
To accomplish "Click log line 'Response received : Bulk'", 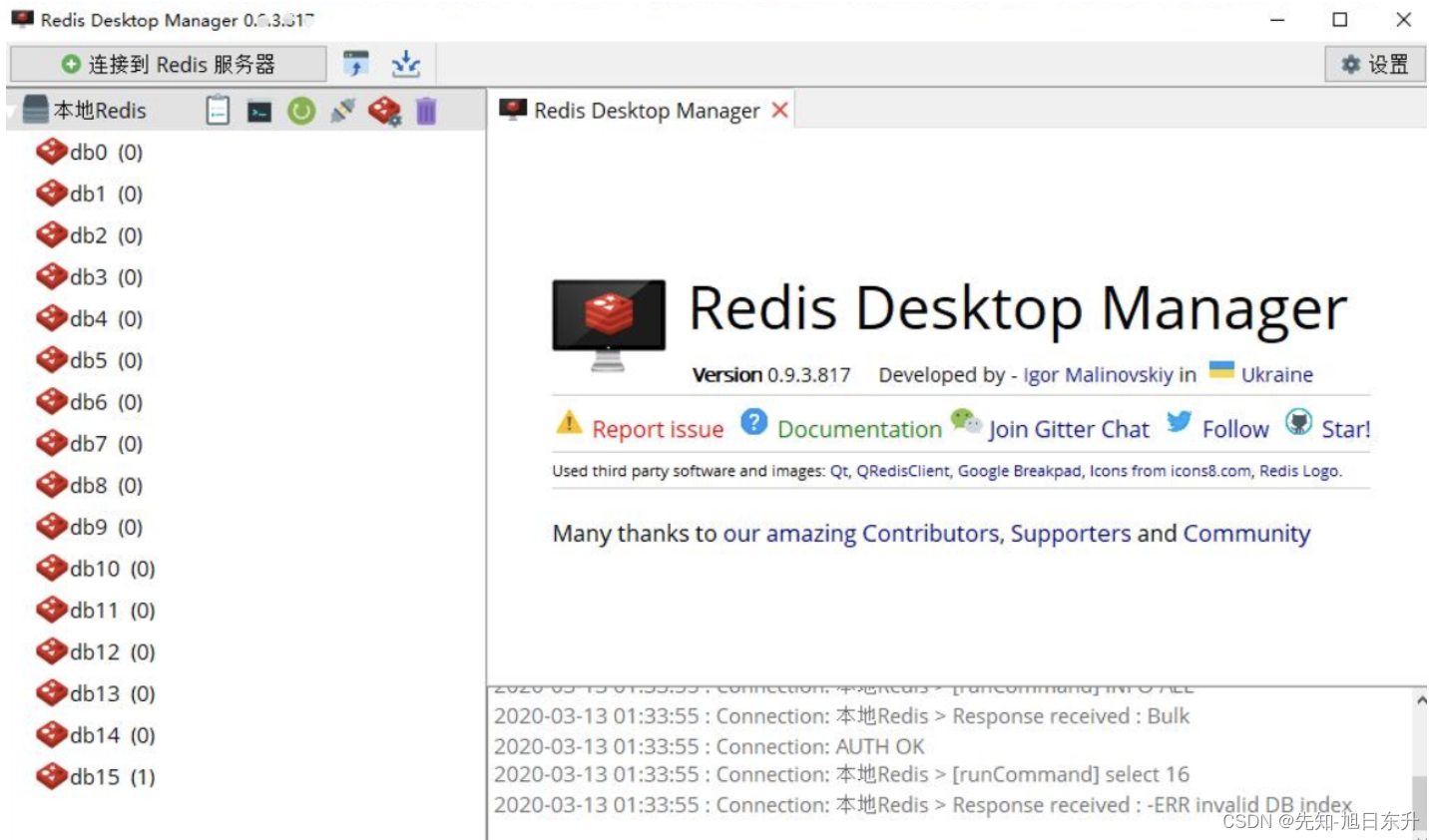I will [x=842, y=716].
